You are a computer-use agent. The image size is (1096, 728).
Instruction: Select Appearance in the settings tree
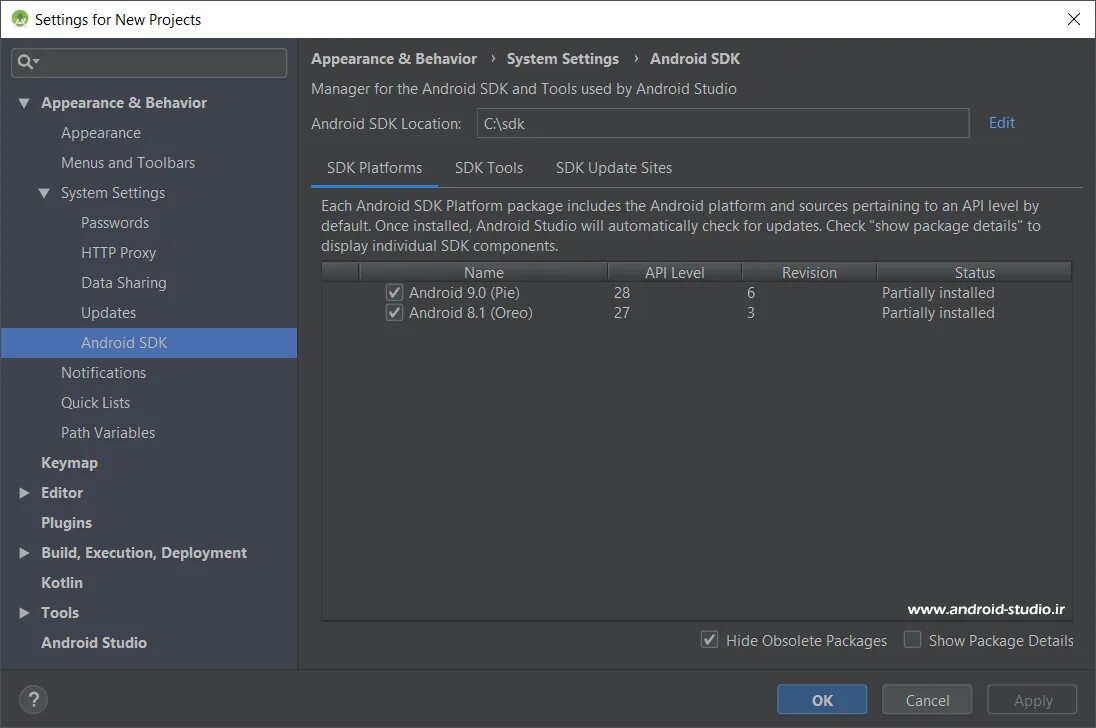point(101,133)
